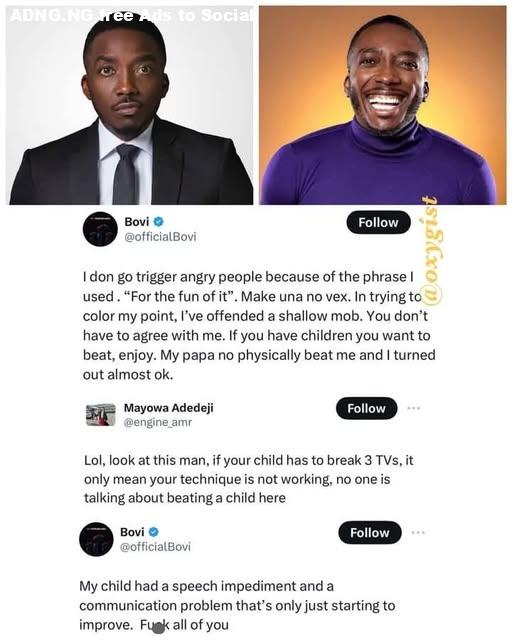
Task: Open the photo of man in purple turtleneck
Action: click(383, 105)
